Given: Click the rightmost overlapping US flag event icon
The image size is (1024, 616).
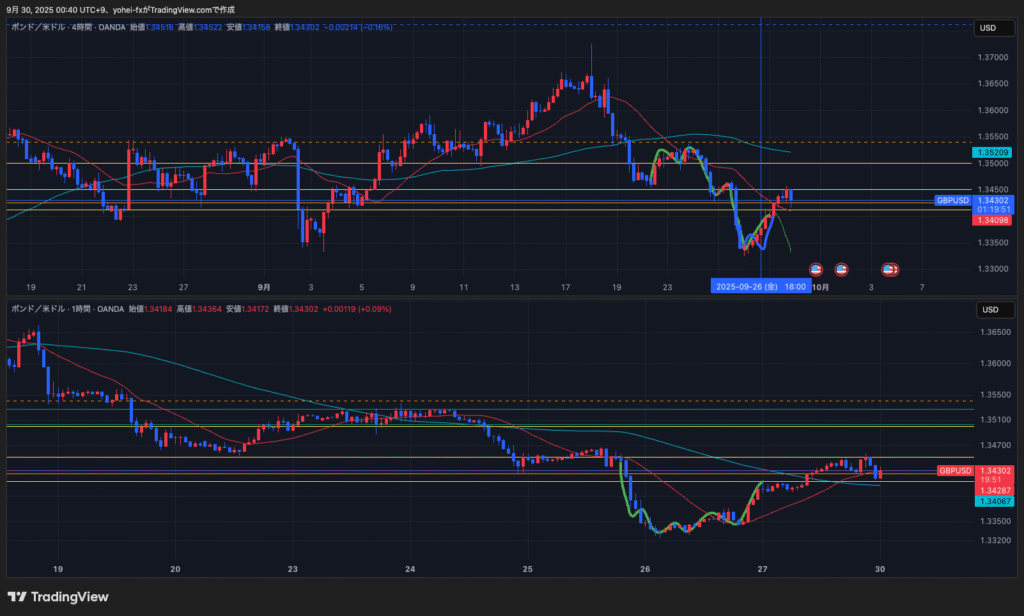Looking at the screenshot, I should pyautogui.click(x=891, y=269).
